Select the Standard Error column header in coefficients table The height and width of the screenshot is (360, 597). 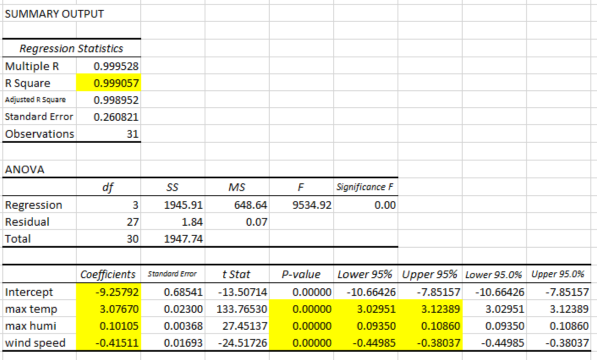coord(172,274)
